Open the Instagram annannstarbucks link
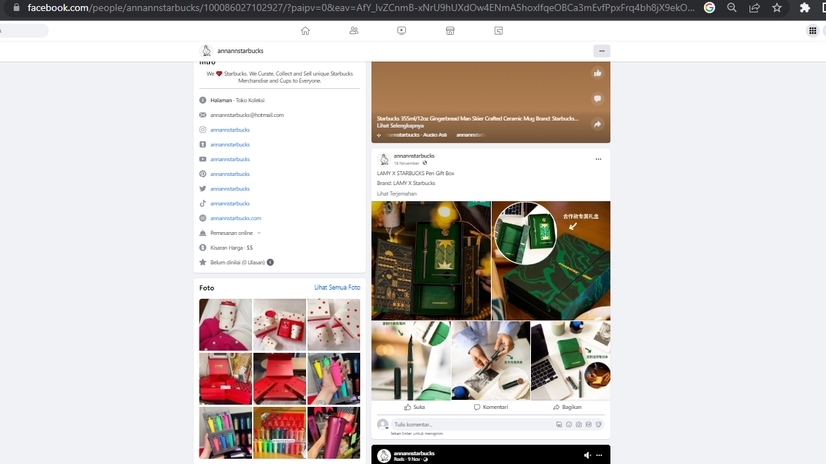The image size is (826, 464). tap(230, 130)
